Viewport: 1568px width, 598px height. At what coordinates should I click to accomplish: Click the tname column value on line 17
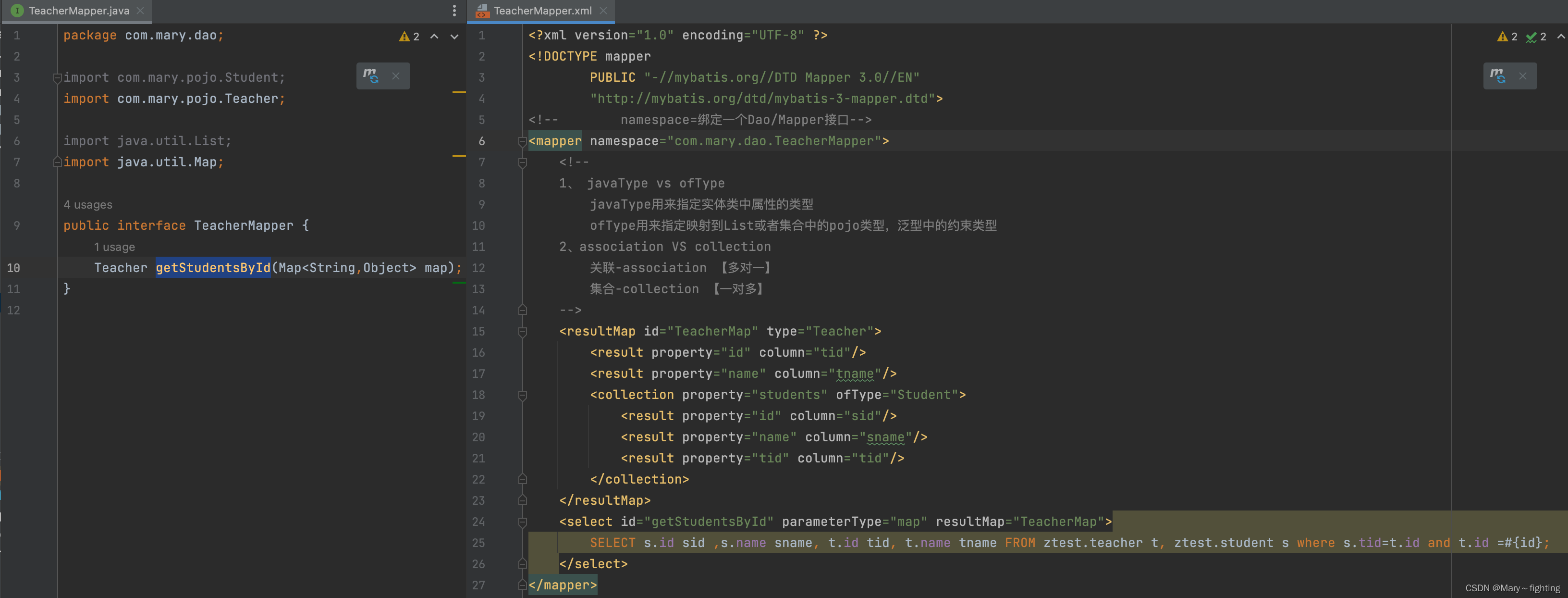click(x=855, y=374)
